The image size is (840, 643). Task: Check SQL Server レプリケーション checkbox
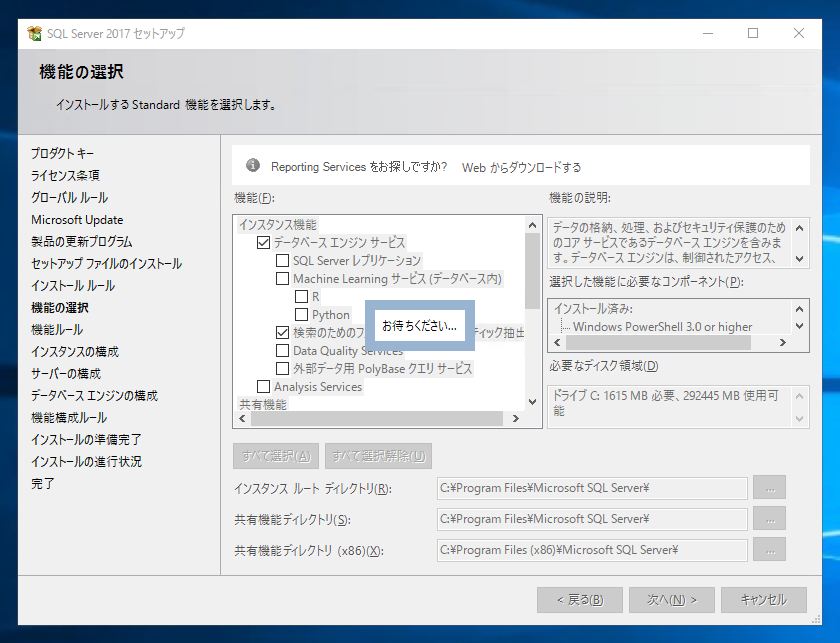(282, 261)
